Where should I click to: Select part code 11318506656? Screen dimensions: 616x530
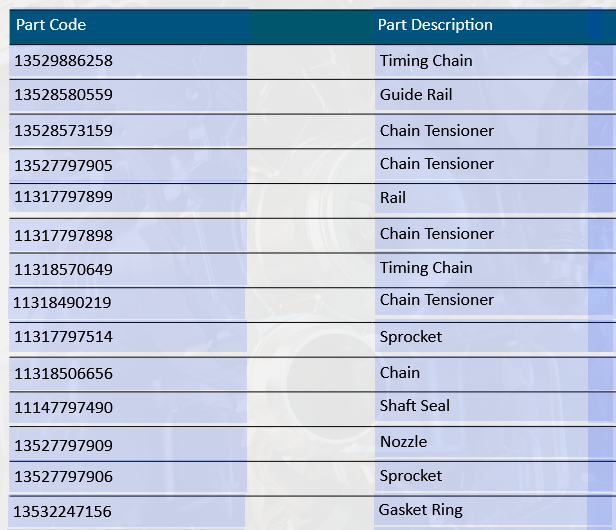tap(64, 373)
